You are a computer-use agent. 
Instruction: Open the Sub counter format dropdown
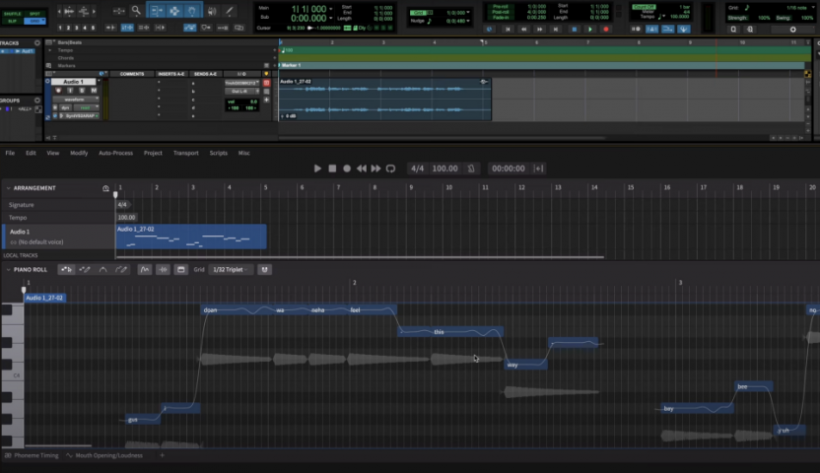331,18
